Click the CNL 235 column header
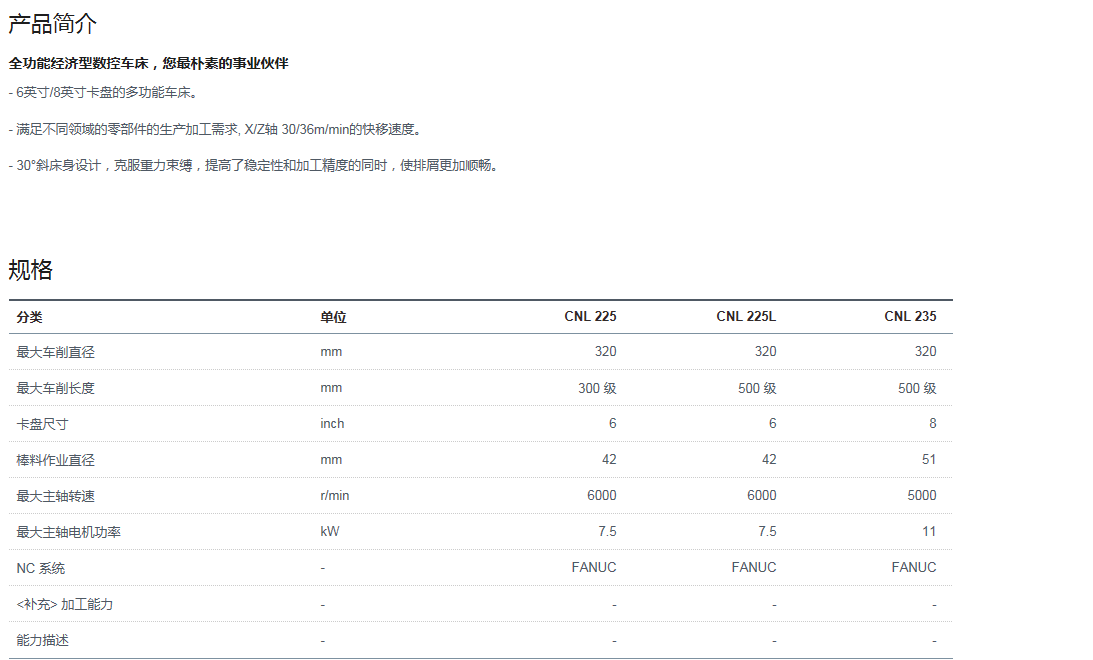The height and width of the screenshot is (660, 1093). (910, 316)
